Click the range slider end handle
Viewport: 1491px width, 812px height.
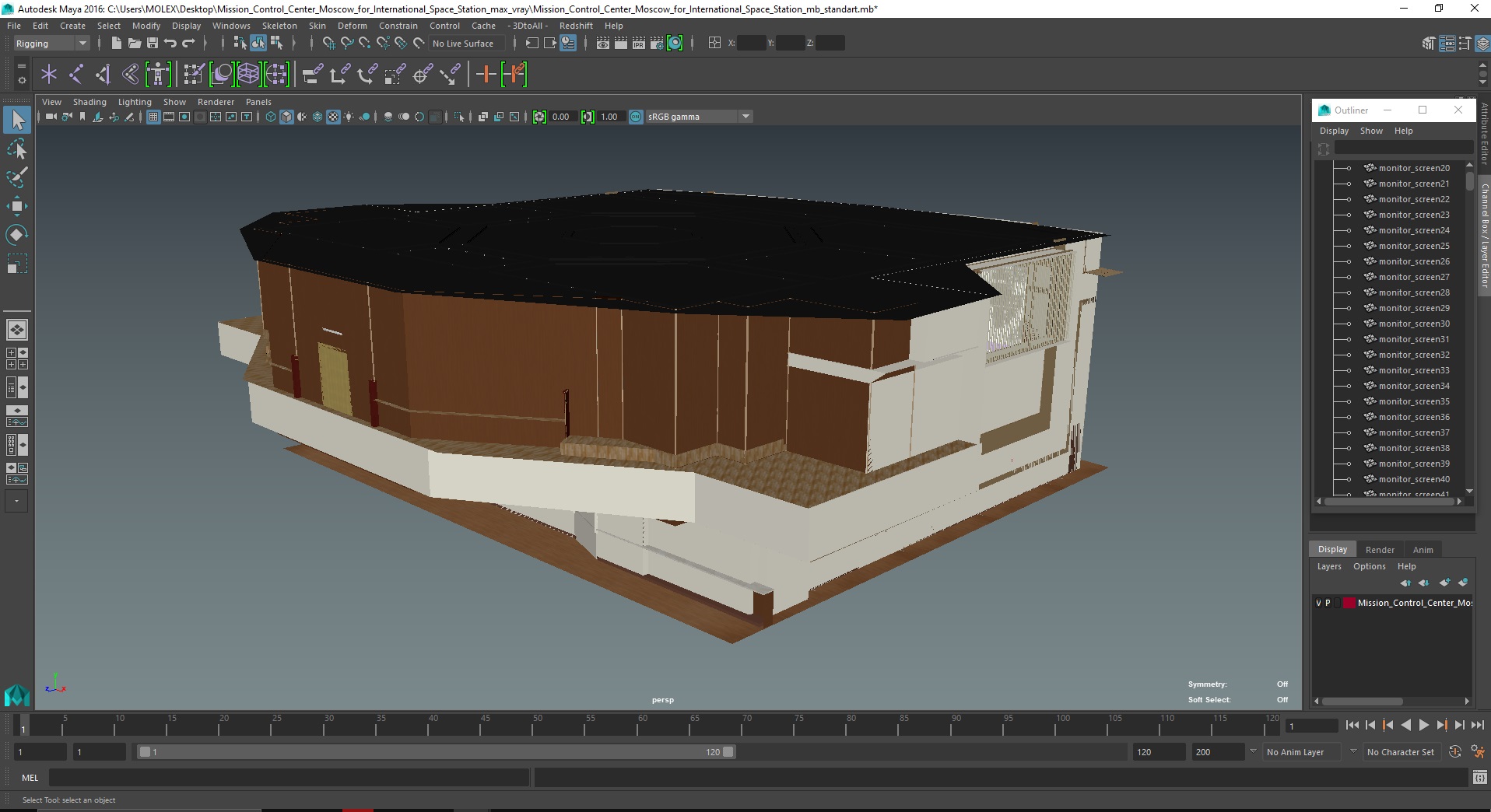pos(728,752)
